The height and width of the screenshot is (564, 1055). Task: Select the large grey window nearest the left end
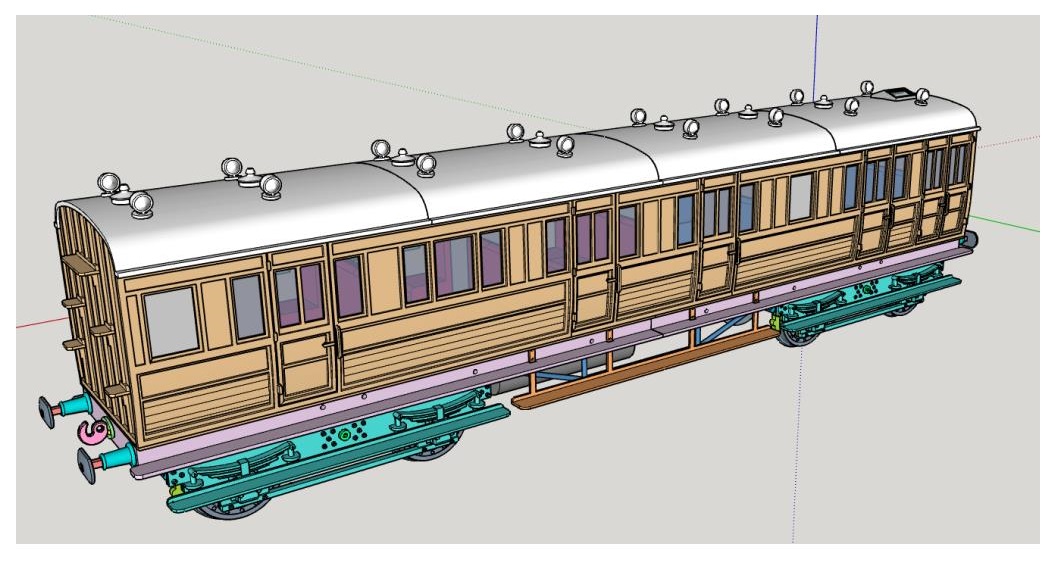pyautogui.click(x=171, y=322)
